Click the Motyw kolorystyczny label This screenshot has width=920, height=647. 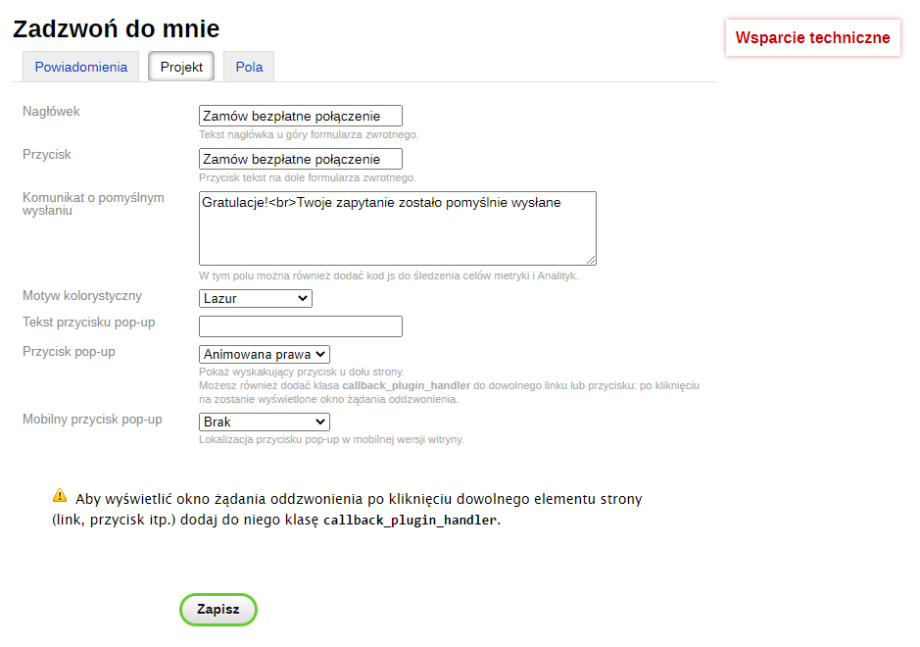click(x=82, y=296)
